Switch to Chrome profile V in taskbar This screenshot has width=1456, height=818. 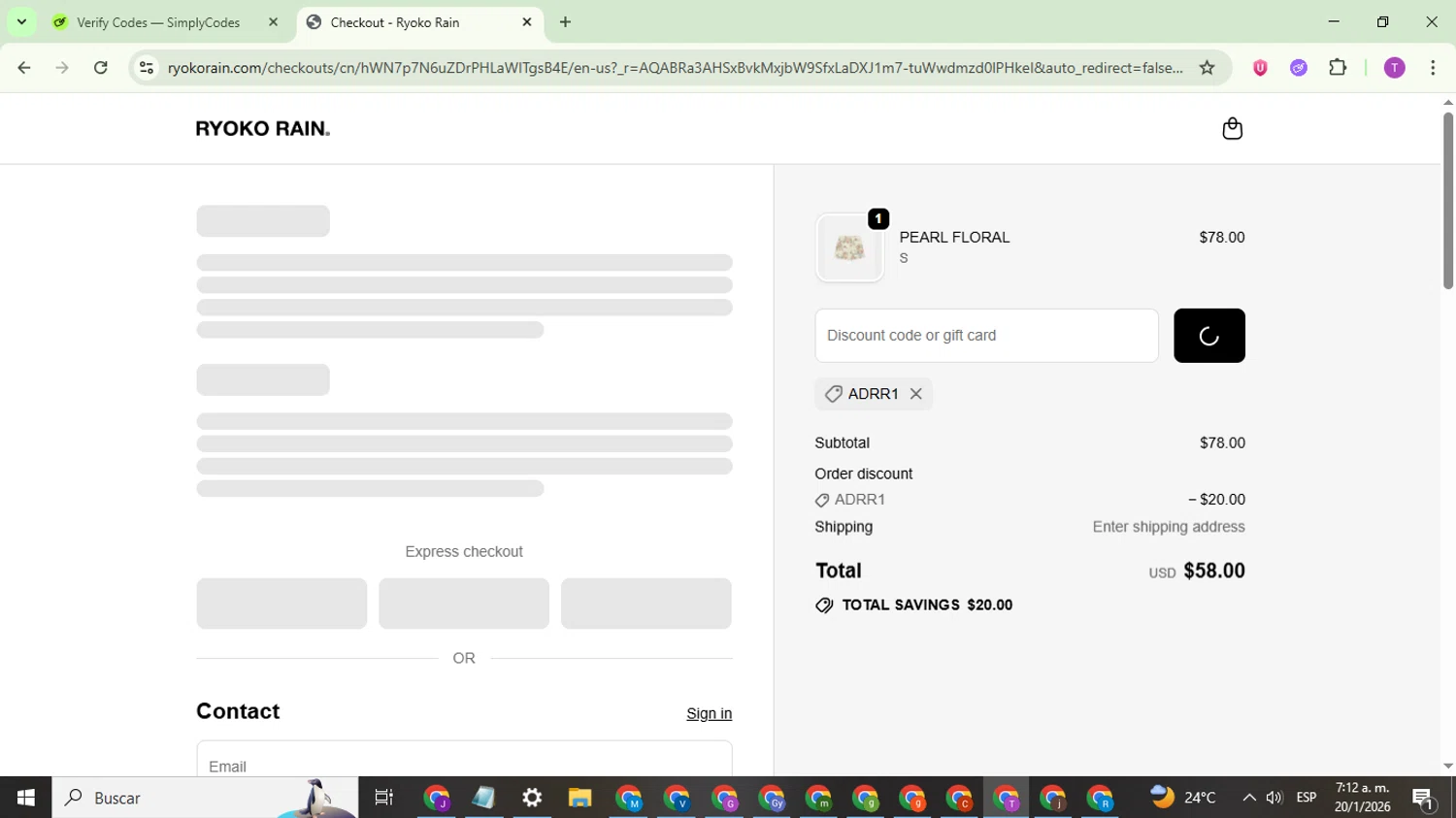tap(676, 799)
